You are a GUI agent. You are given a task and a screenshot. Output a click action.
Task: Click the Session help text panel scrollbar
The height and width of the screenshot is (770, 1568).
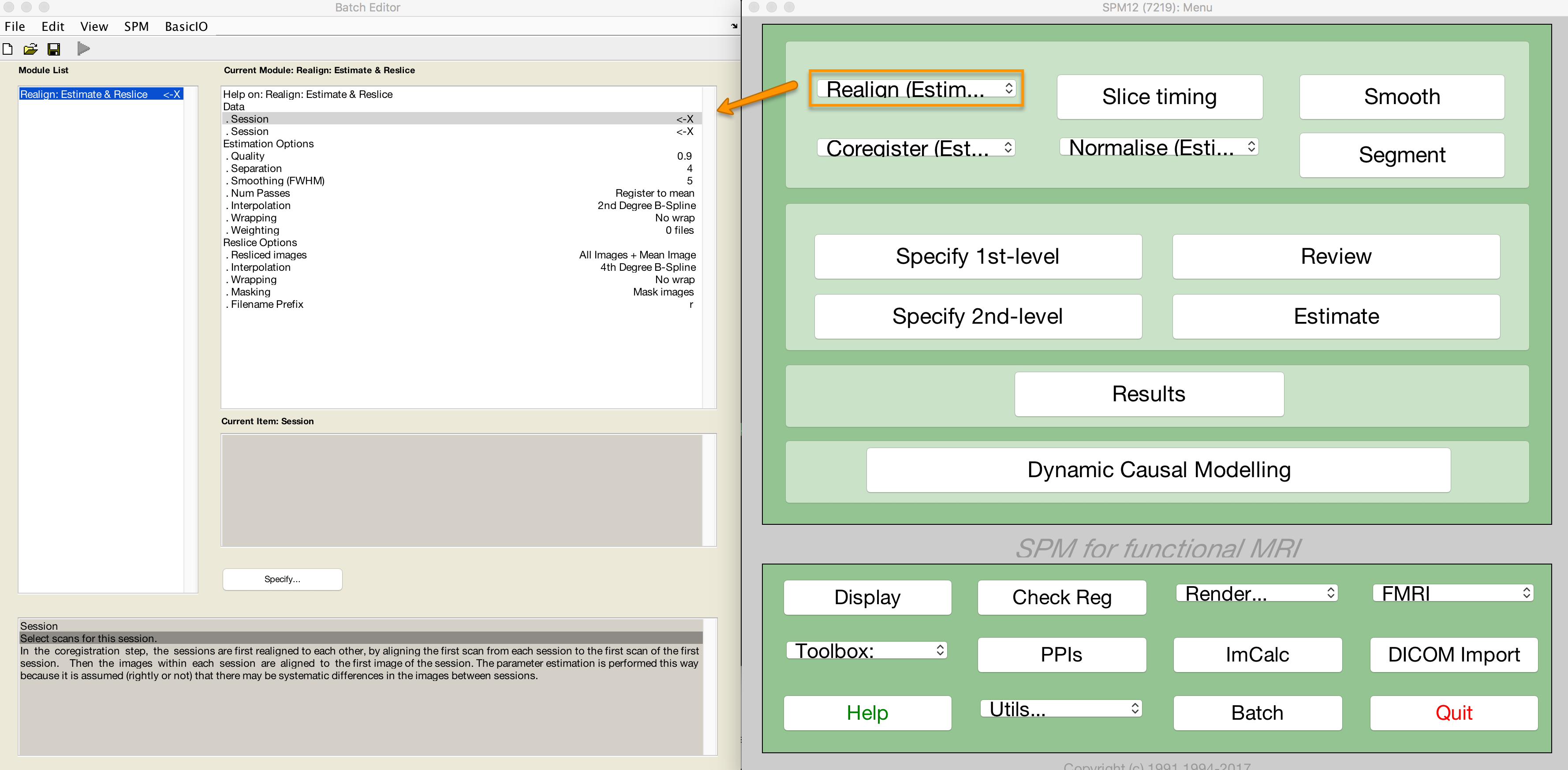coord(710,687)
